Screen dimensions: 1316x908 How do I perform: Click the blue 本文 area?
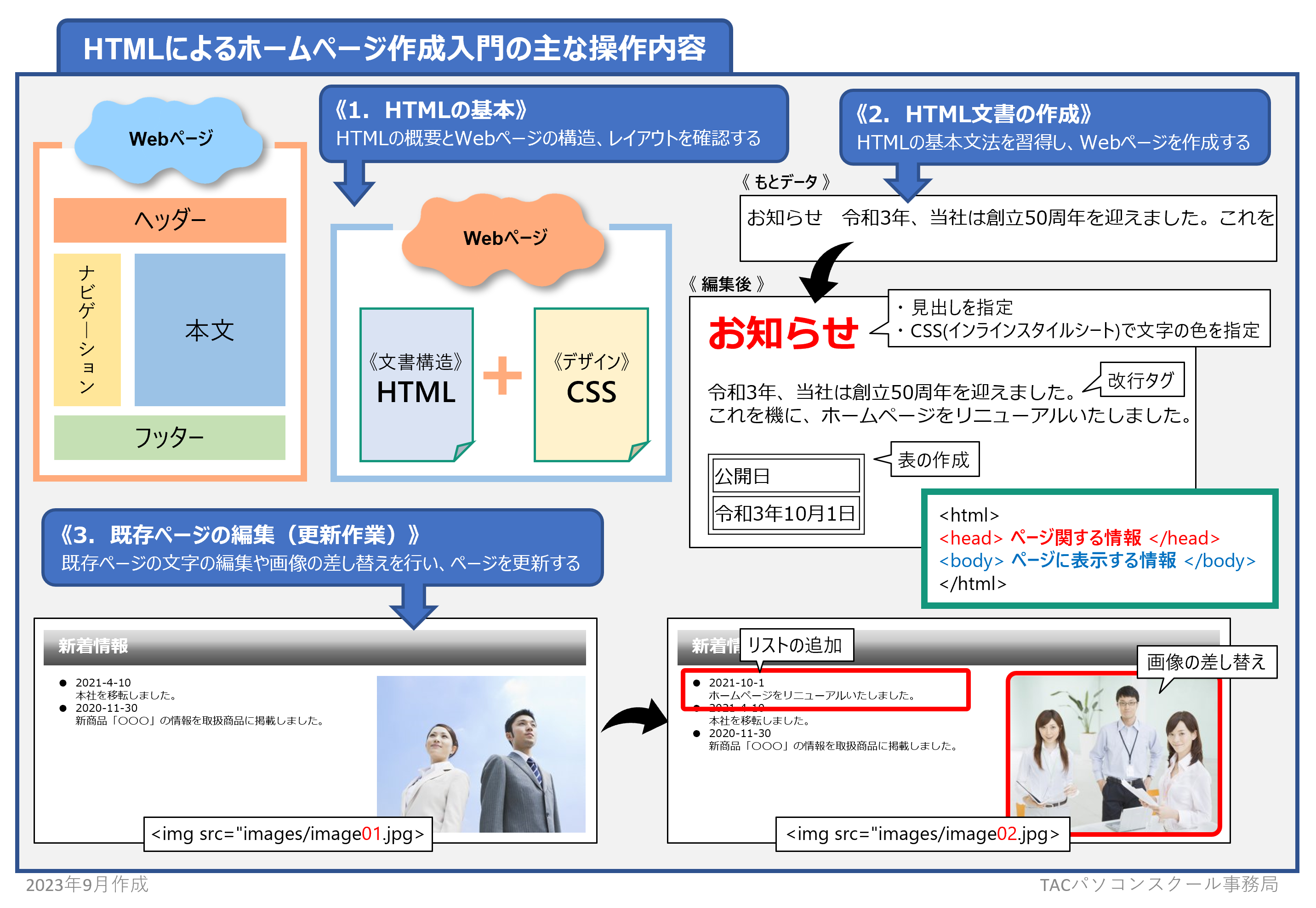(x=210, y=329)
